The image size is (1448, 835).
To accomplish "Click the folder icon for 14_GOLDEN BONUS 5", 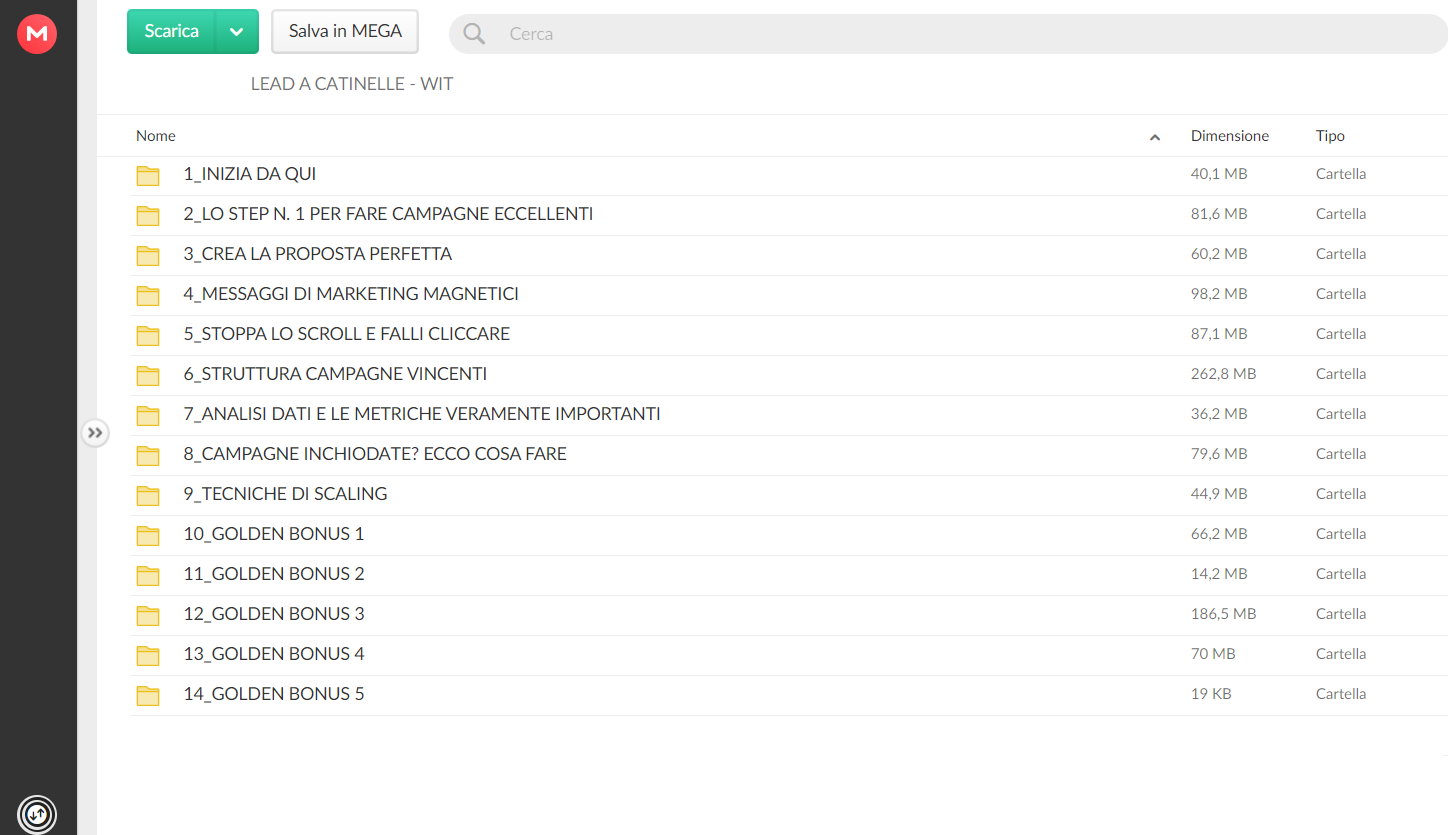I will coord(148,696).
